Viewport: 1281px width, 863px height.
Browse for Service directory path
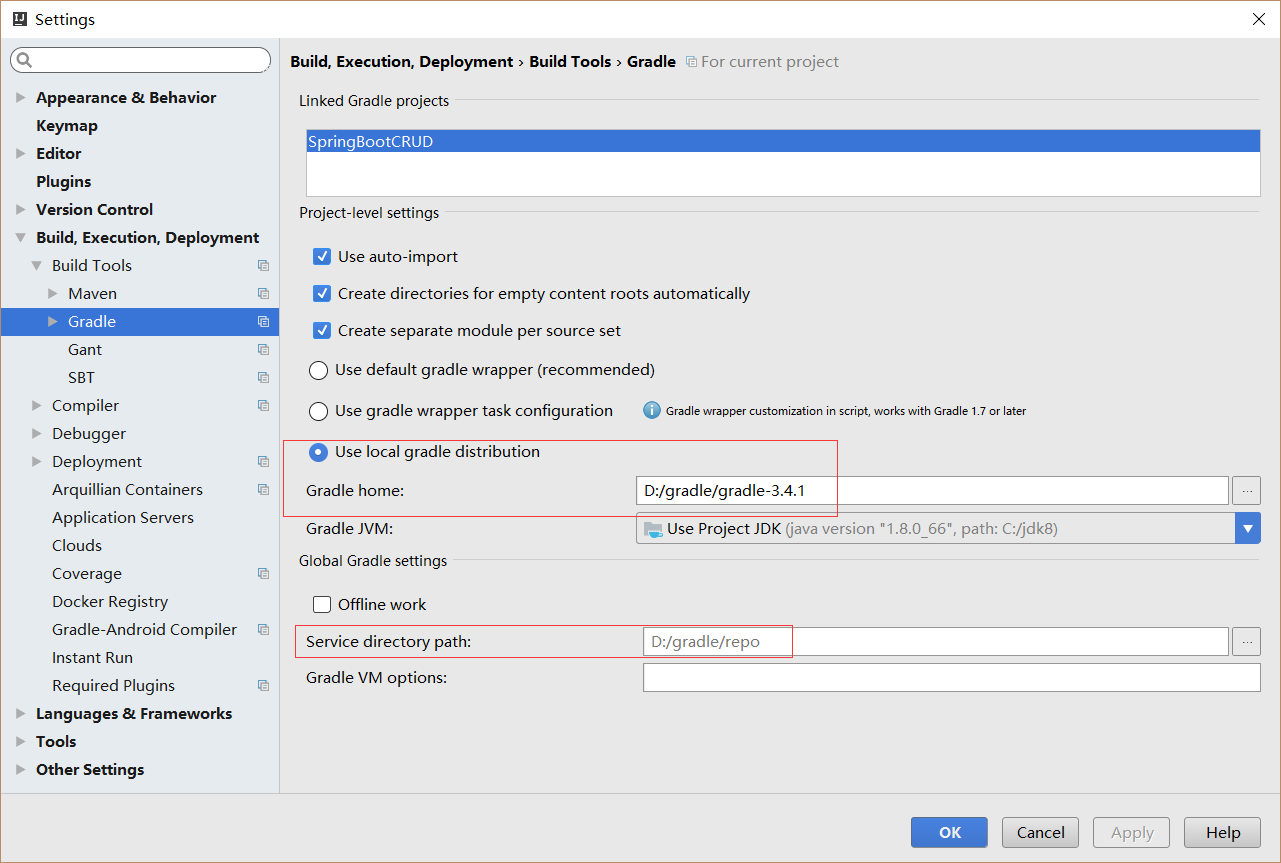[1246, 642]
